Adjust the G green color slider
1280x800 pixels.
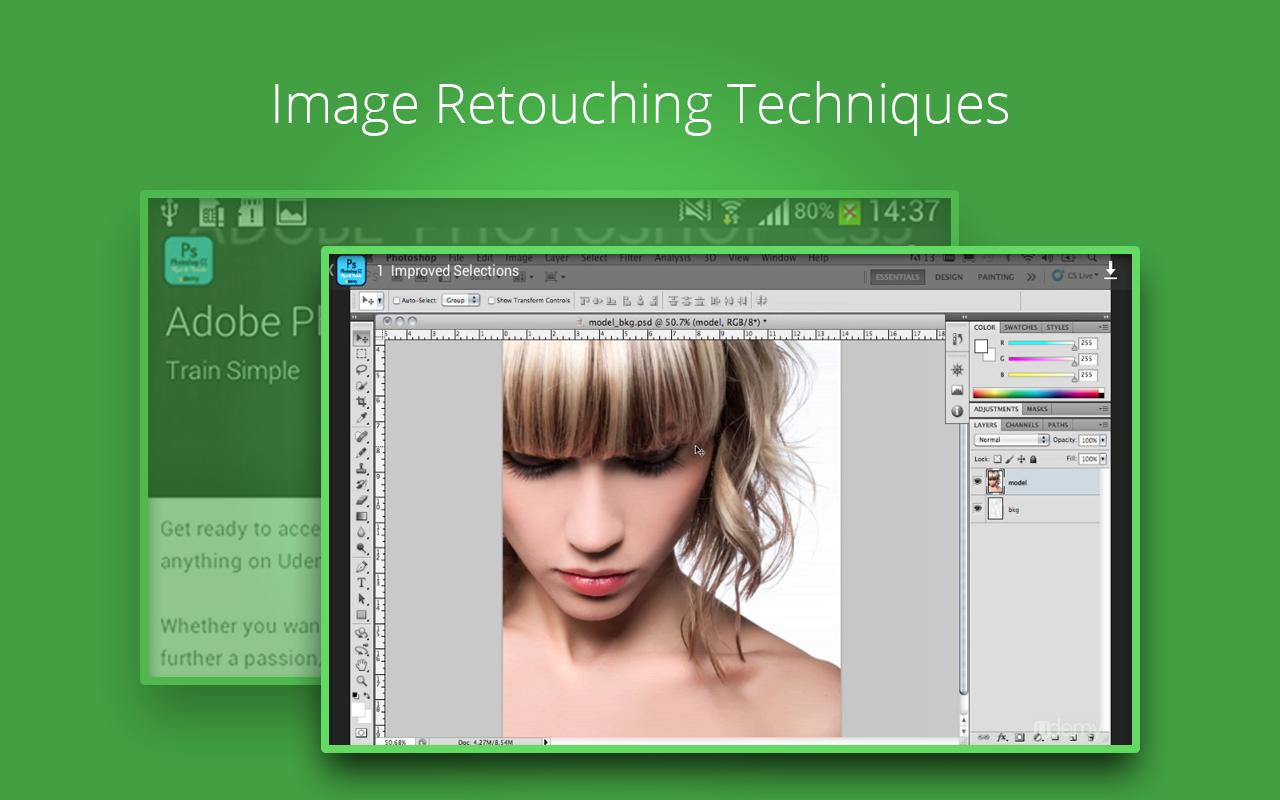pyautogui.click(x=1041, y=359)
